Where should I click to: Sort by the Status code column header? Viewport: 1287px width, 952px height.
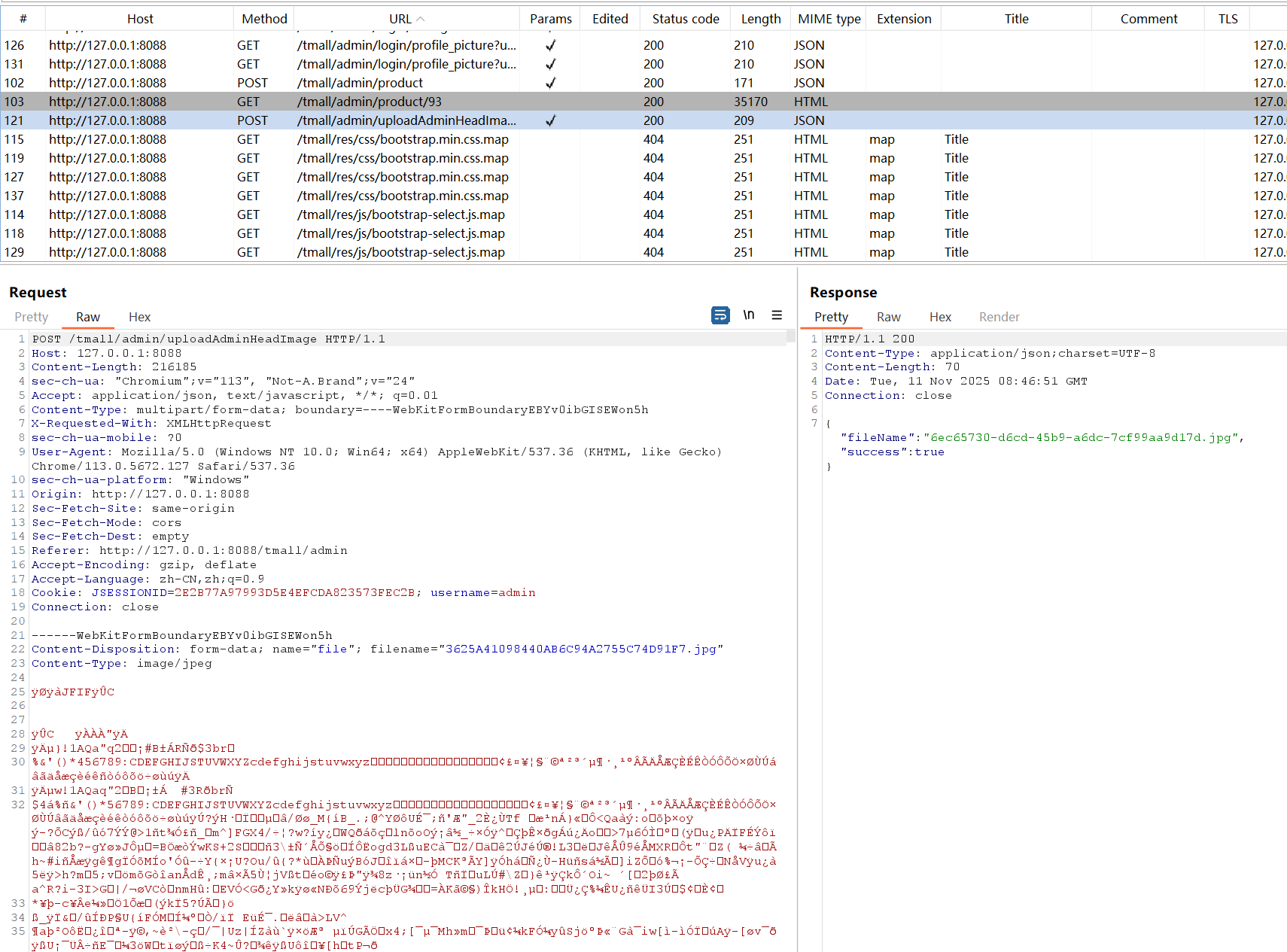click(685, 19)
